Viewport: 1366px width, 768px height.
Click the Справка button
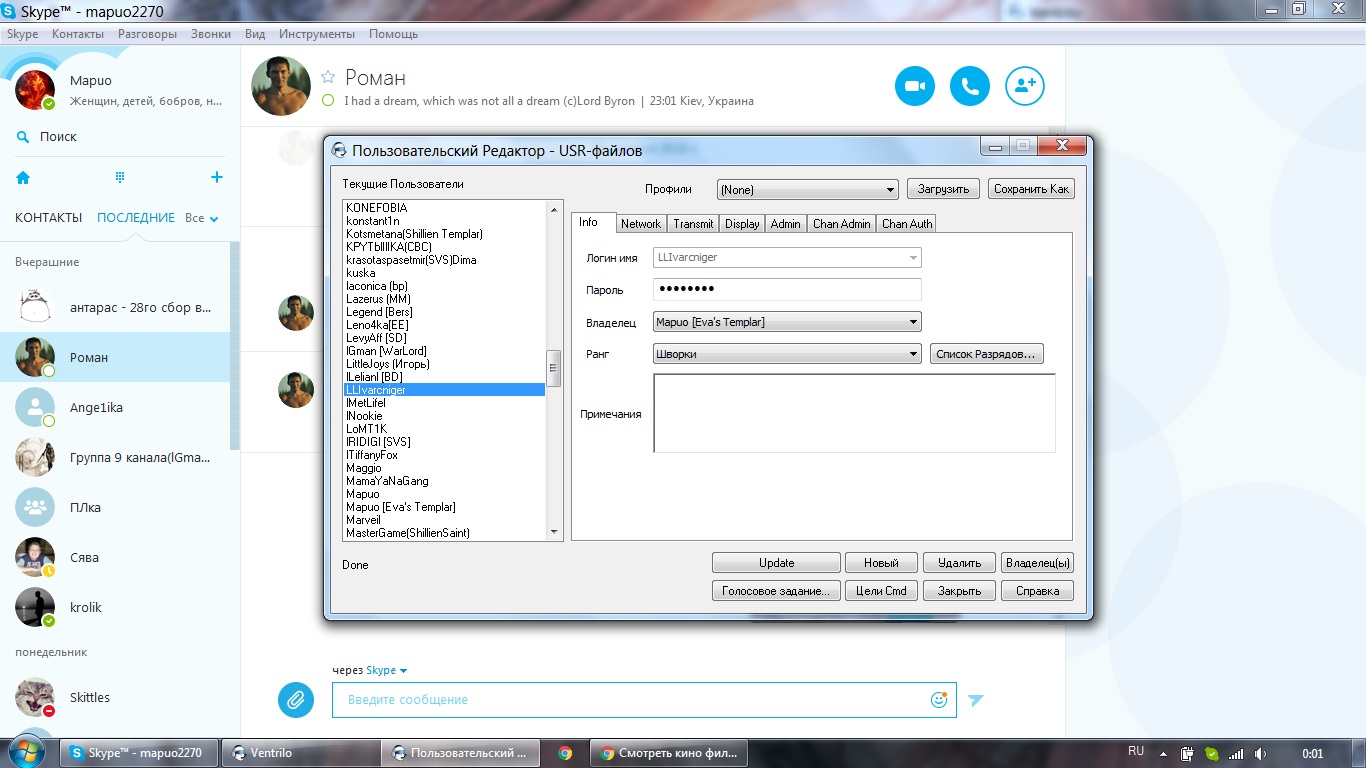point(1037,591)
